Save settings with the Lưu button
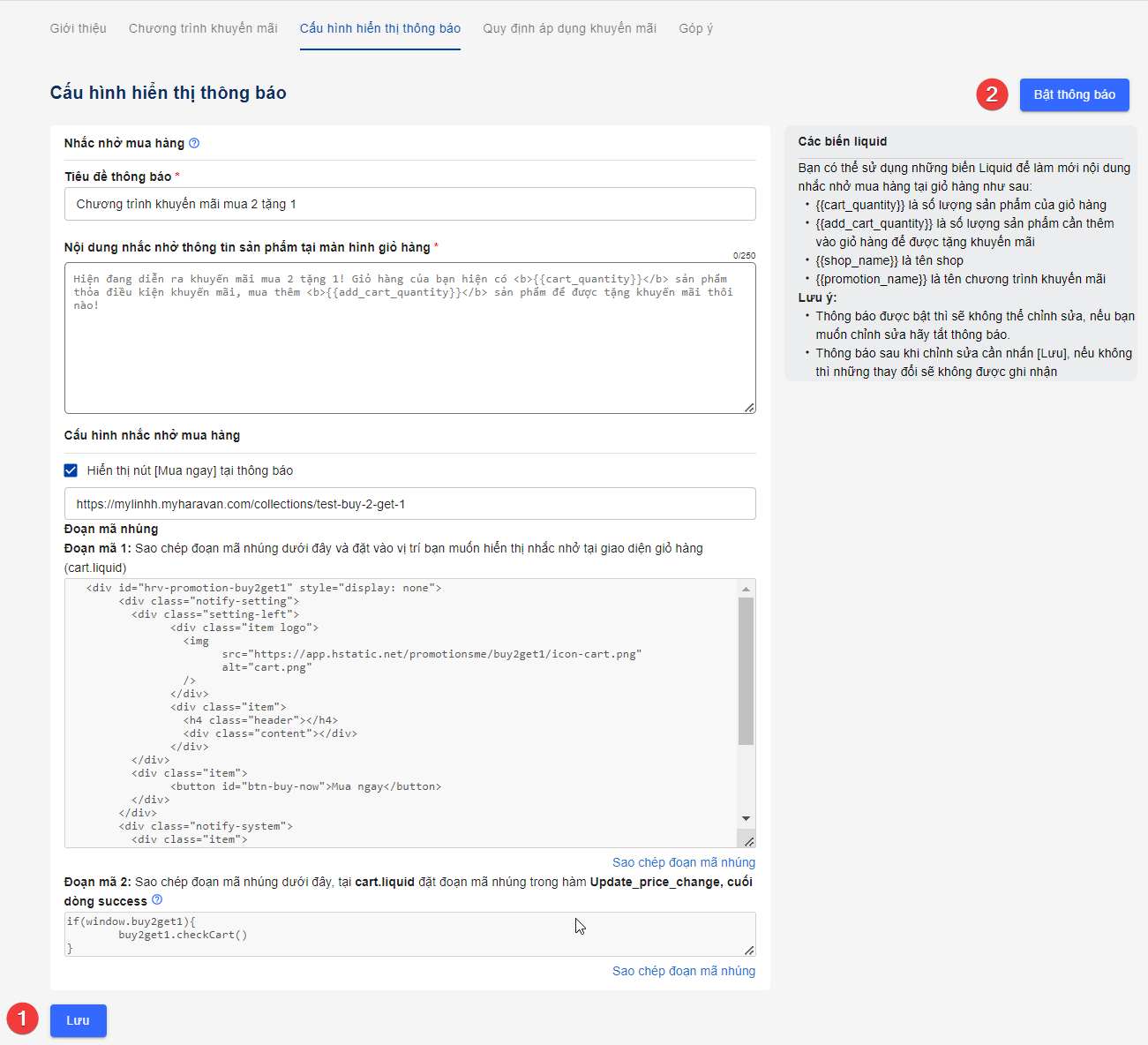Screen dimensions: 1148x1045 pos(79,1020)
